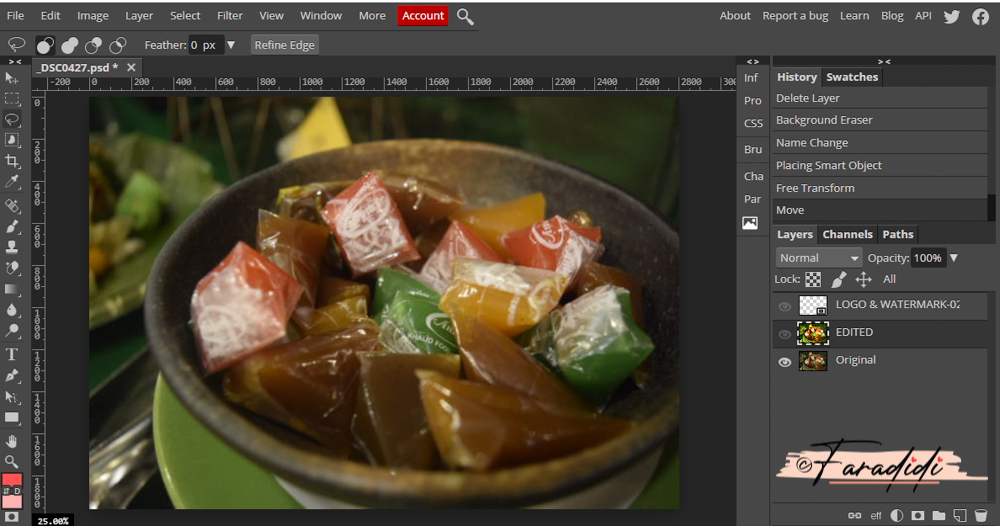Select the Hand tool
This screenshot has height=526, width=1000.
pyautogui.click(x=11, y=441)
